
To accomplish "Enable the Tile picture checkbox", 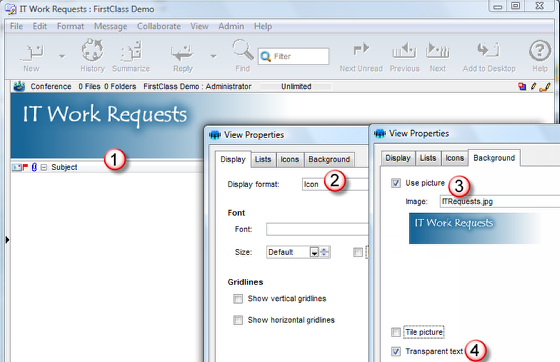I will 396,332.
